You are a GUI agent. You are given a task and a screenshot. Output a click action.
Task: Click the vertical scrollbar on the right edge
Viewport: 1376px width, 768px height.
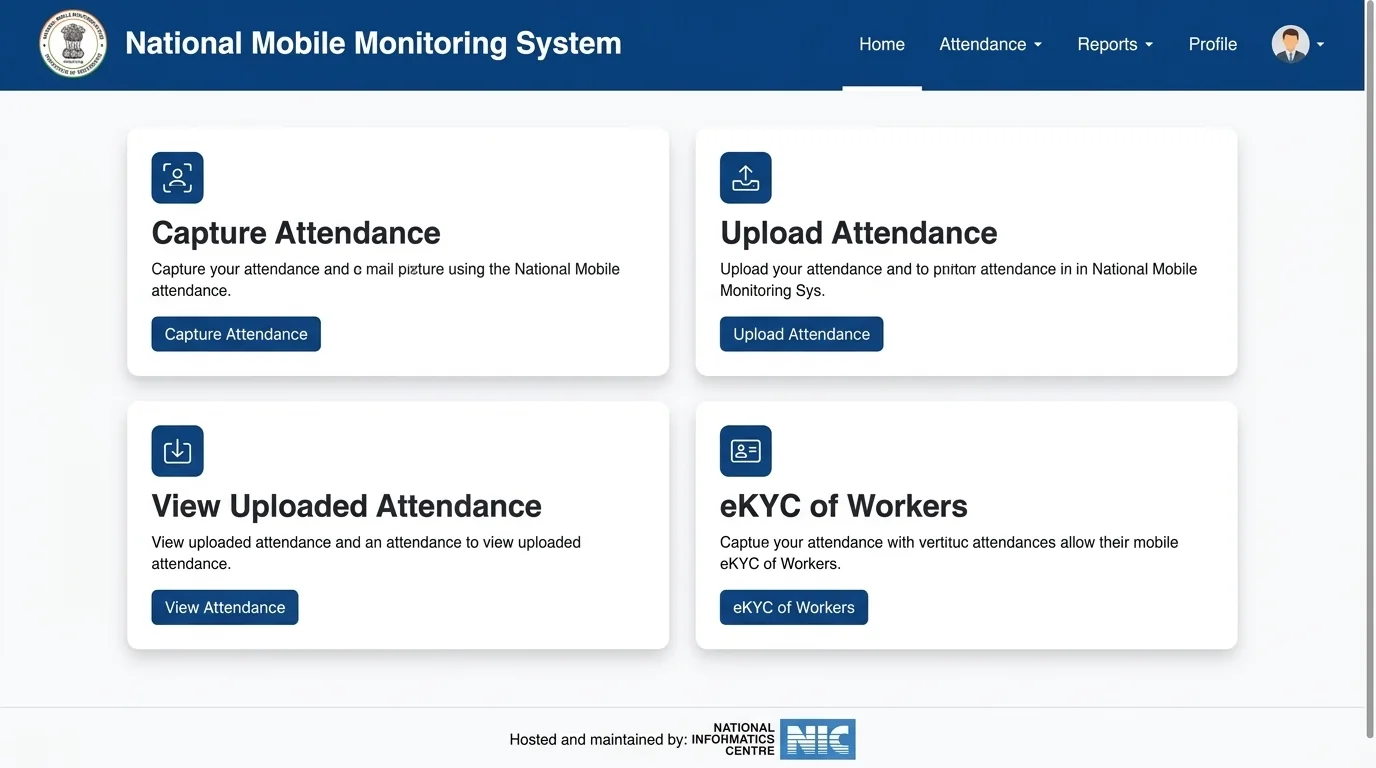(1370, 370)
